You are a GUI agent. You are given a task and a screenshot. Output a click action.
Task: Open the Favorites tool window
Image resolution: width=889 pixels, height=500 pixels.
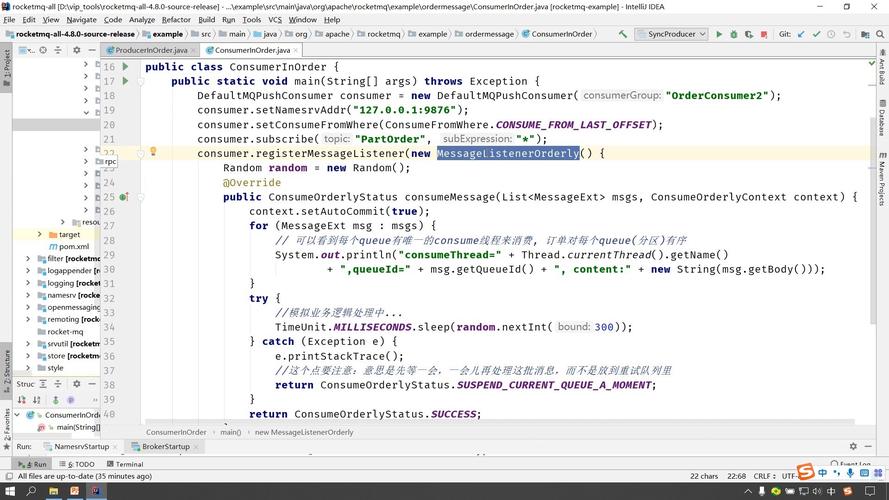pyautogui.click(x=6, y=429)
